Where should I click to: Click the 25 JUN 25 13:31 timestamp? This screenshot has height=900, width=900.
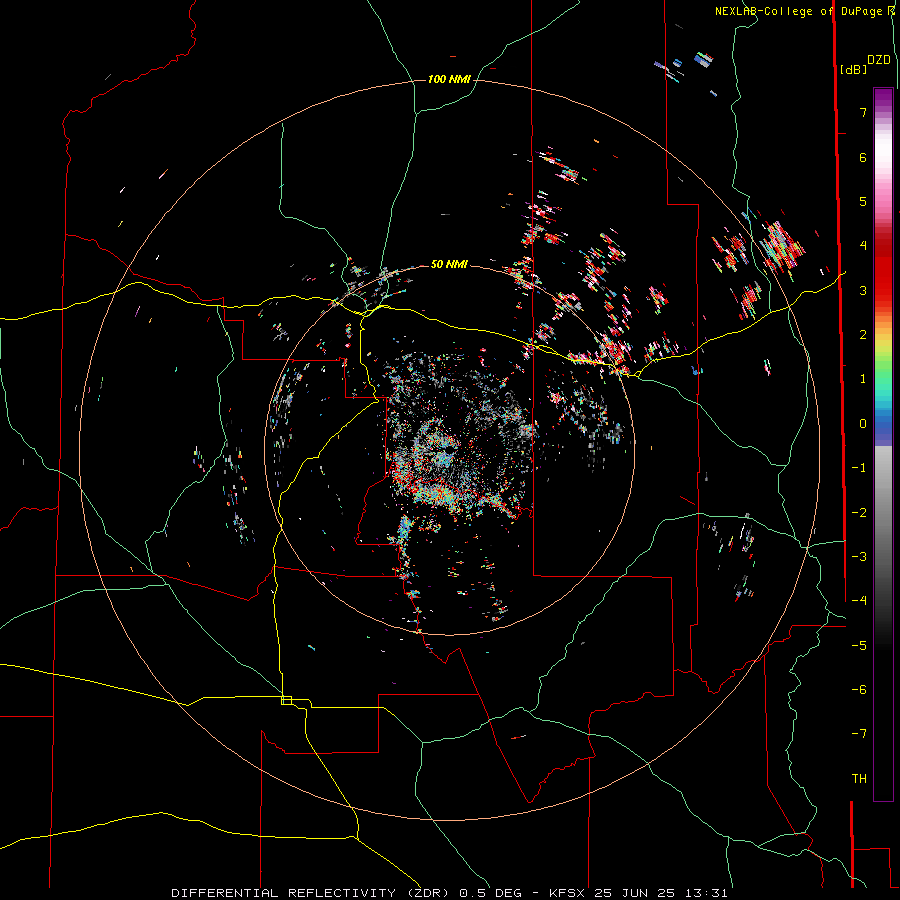click(661, 893)
